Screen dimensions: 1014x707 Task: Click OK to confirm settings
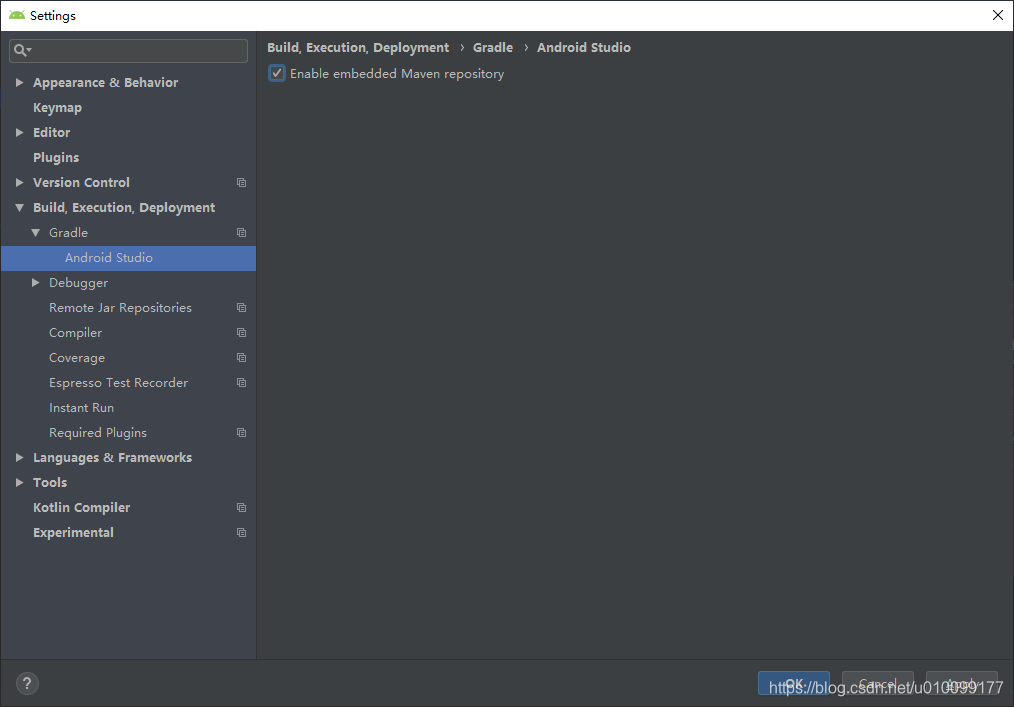pyautogui.click(x=793, y=683)
